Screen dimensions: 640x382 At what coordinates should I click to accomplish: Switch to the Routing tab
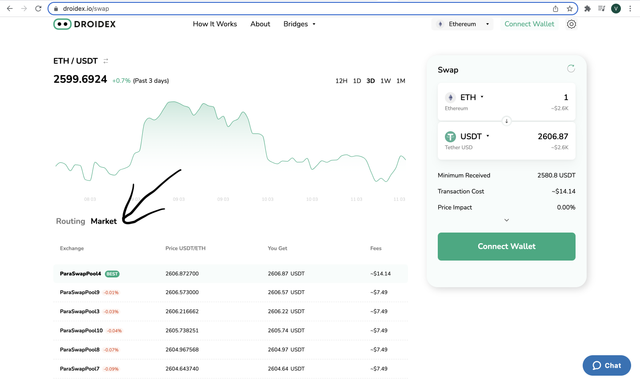[x=70, y=221]
